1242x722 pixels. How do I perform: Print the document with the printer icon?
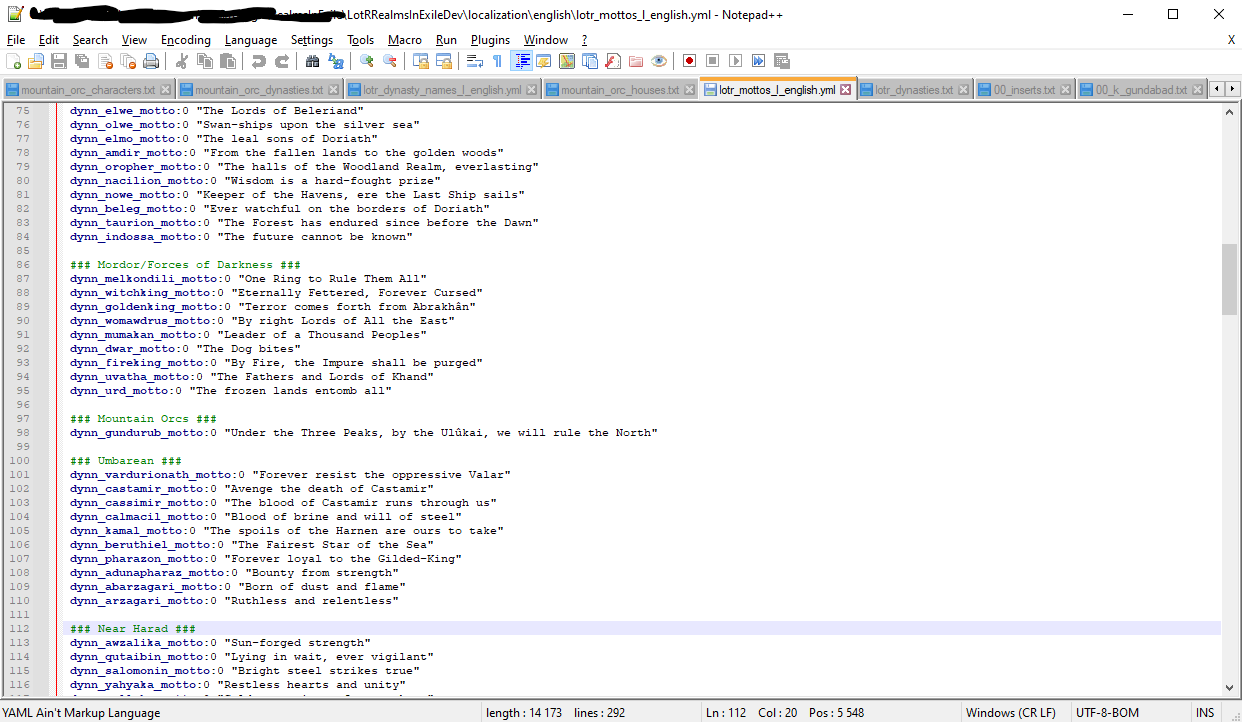151,61
